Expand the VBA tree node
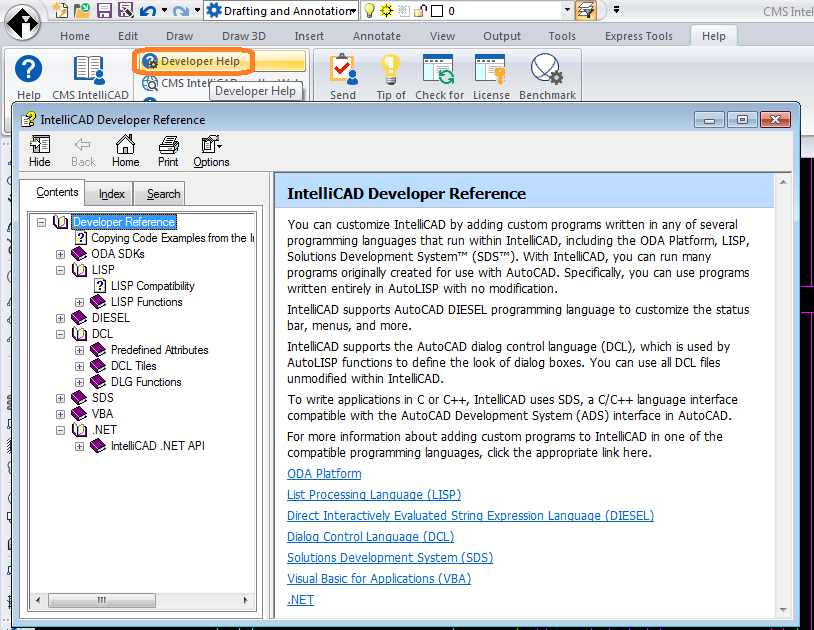 point(61,414)
